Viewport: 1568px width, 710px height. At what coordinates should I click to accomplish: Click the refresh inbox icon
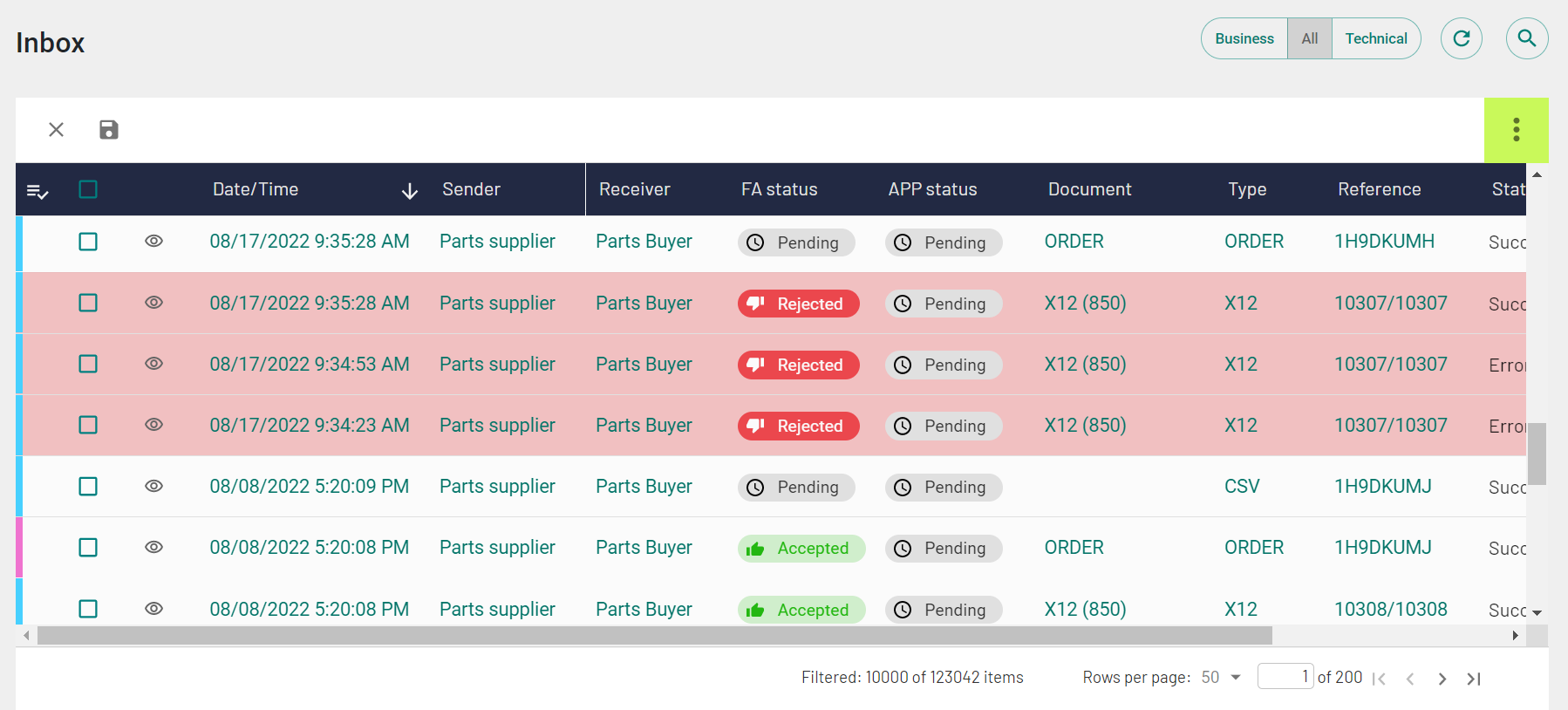click(1462, 38)
